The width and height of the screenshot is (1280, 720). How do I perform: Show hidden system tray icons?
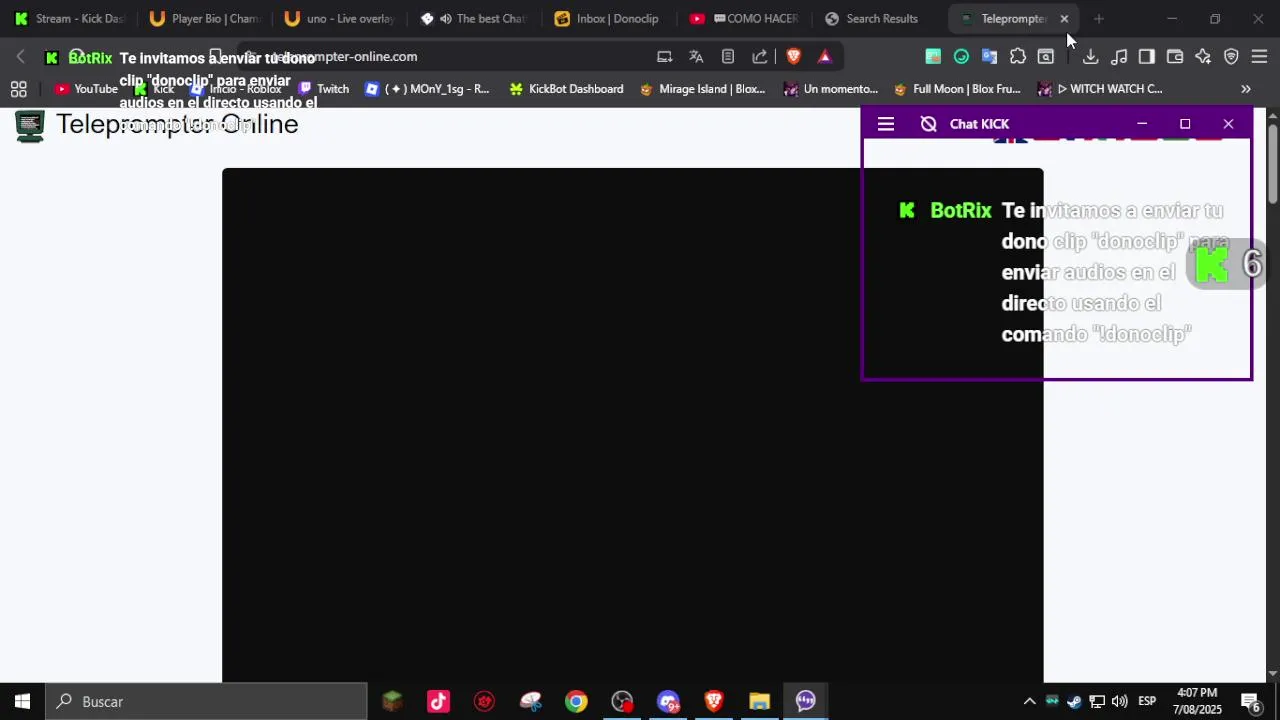1029,701
